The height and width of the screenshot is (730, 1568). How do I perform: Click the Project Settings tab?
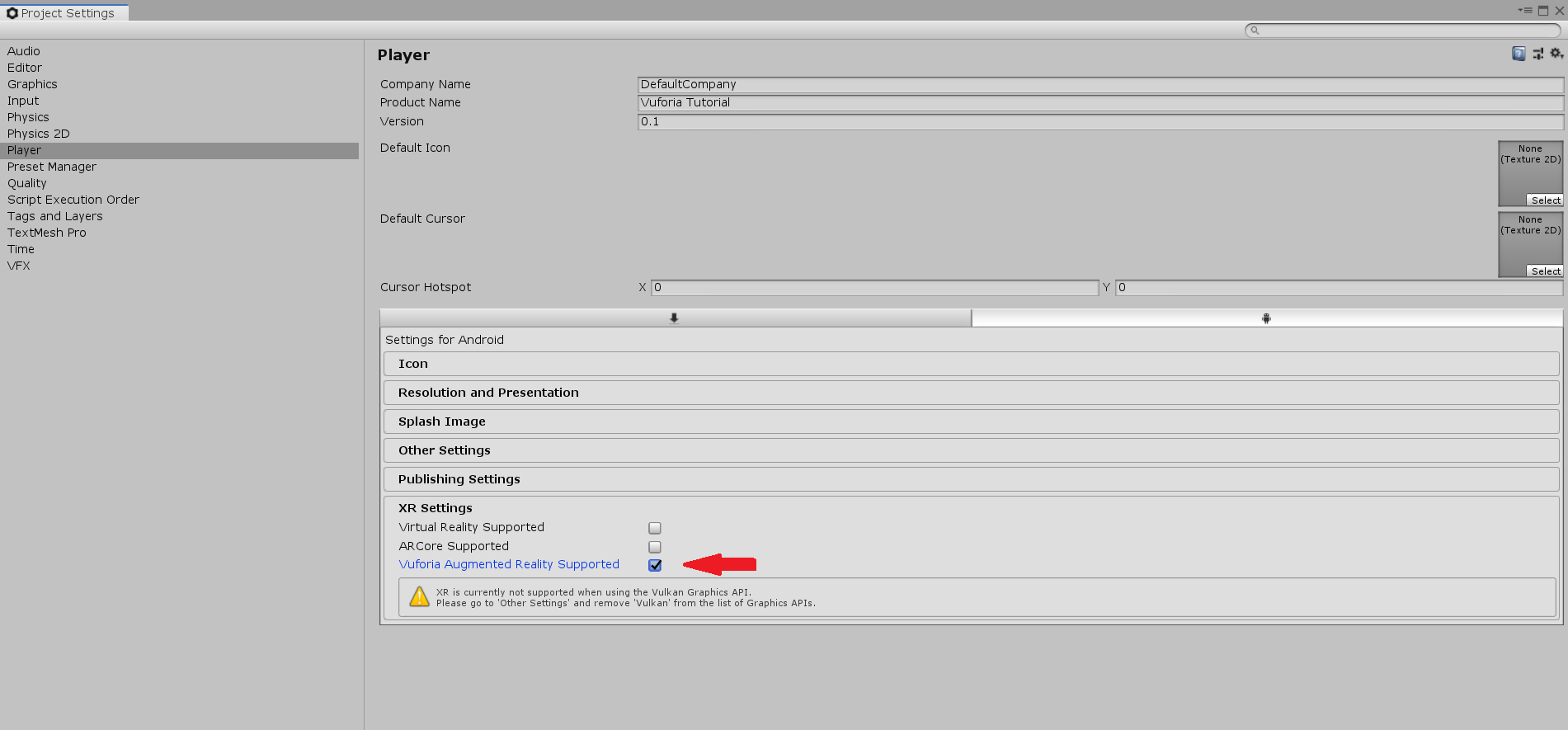click(64, 12)
